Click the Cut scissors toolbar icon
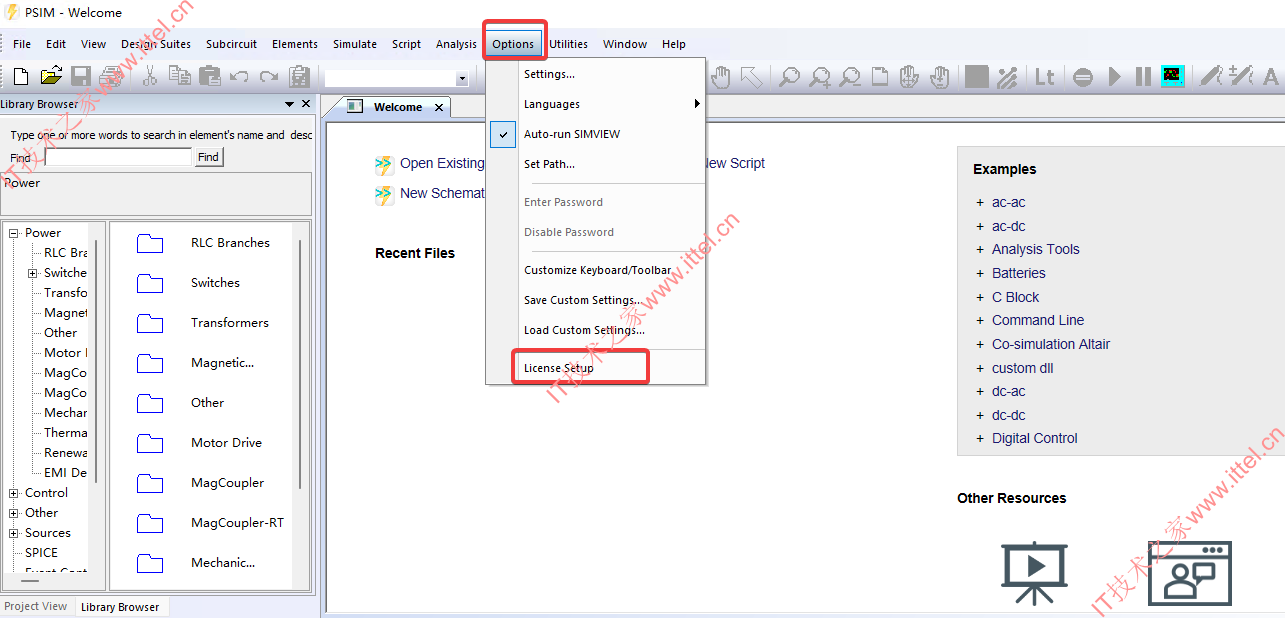The image size is (1285, 618). click(150, 76)
